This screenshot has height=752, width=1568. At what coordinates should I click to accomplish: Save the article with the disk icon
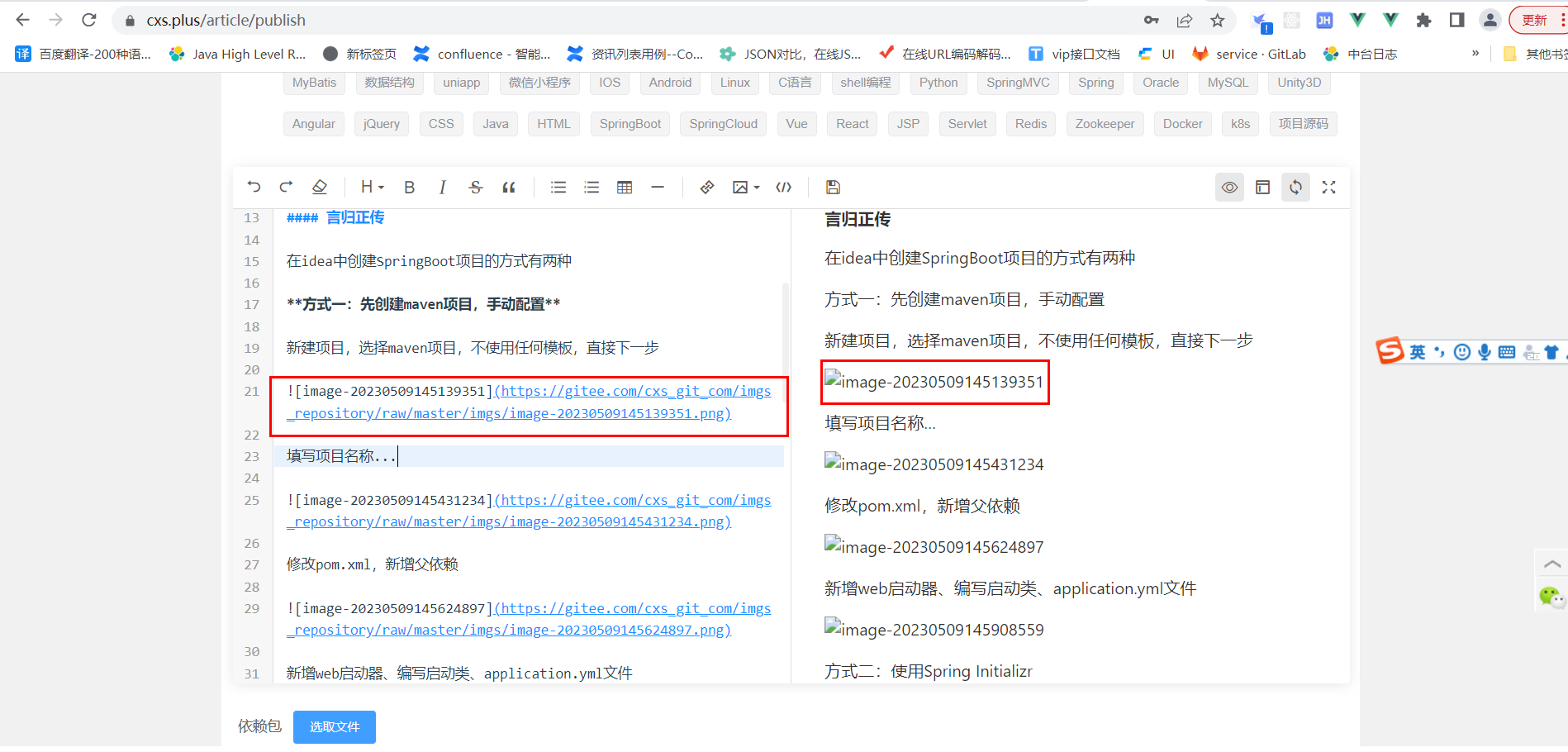(x=833, y=188)
